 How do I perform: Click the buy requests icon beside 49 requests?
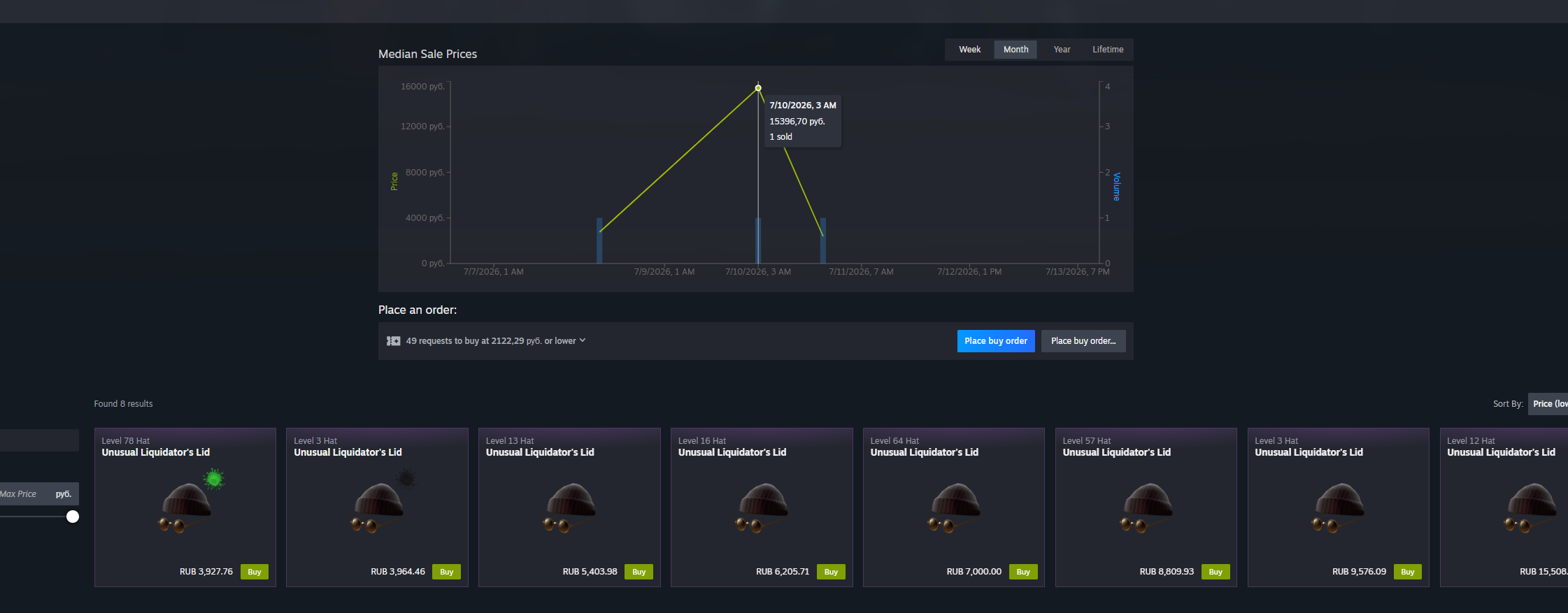click(393, 341)
